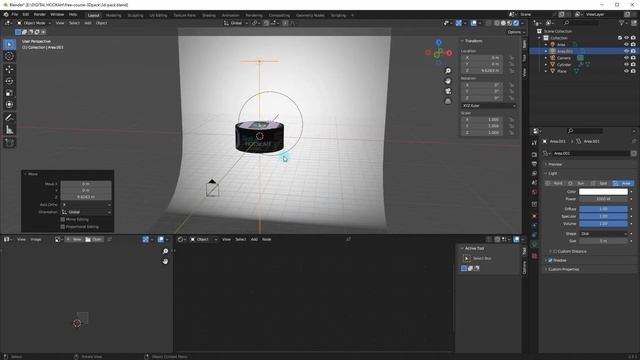640x360 pixels.
Task: Toggle the Shadow checkbox in Light panel
Action: [x=550, y=260]
